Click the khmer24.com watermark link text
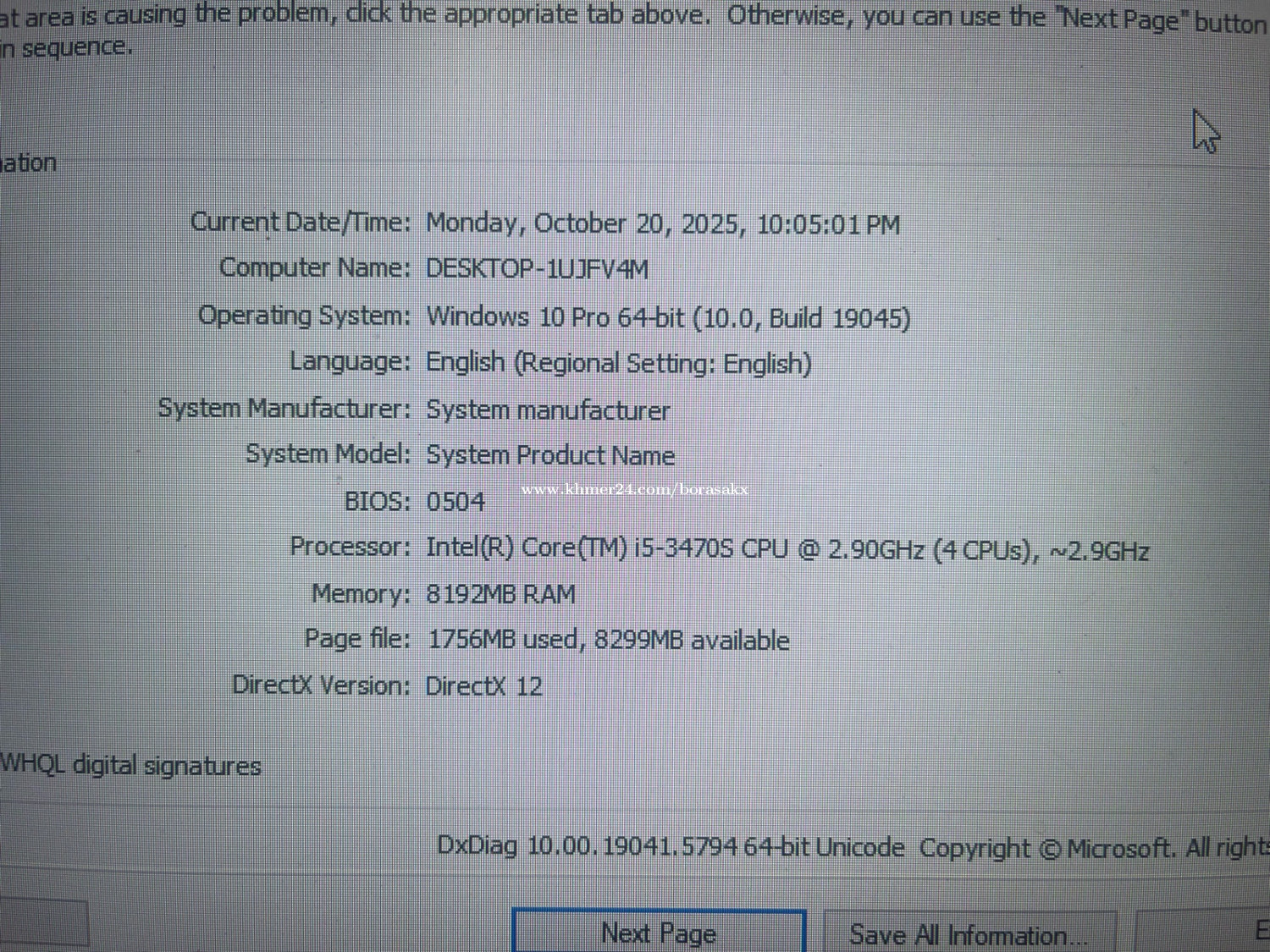Screen dimensions: 1270x952 coord(634,489)
